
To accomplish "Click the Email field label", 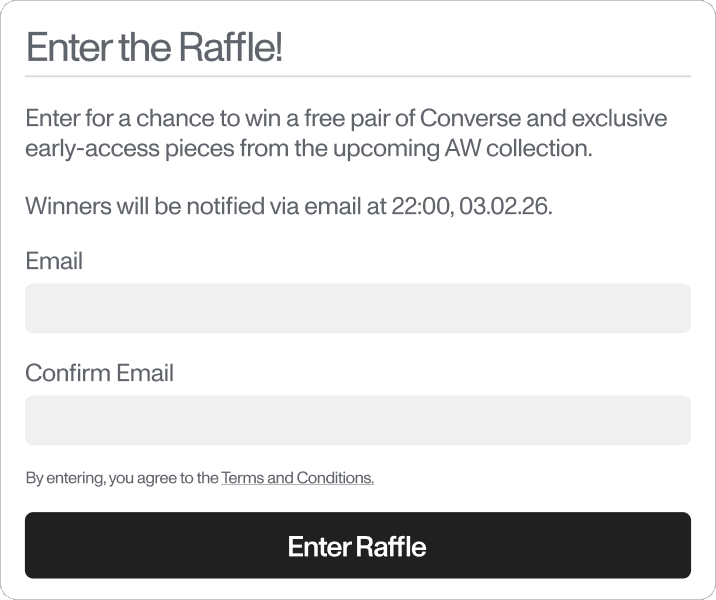I will pyautogui.click(x=54, y=261).
